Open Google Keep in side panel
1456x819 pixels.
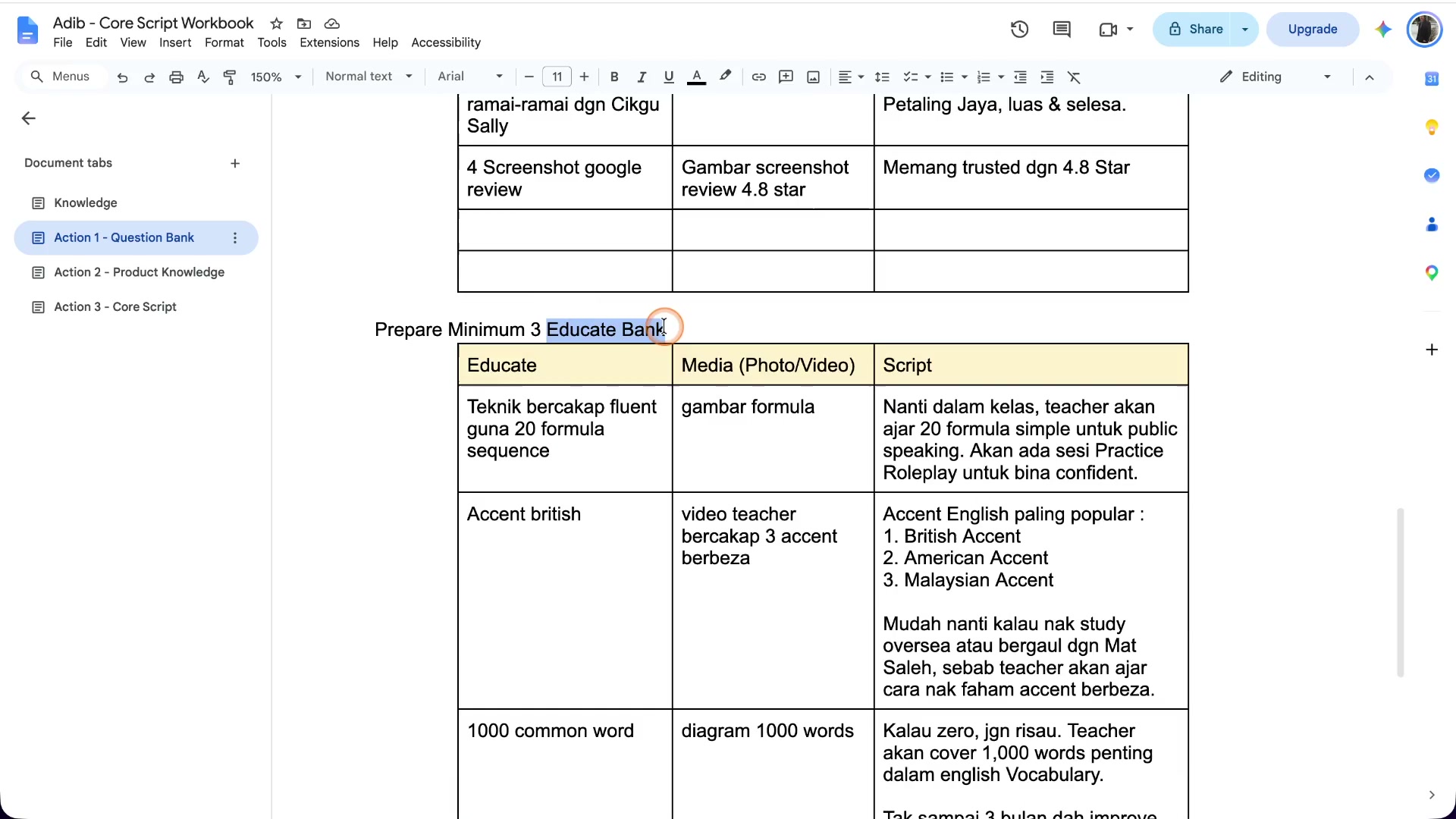click(x=1432, y=127)
